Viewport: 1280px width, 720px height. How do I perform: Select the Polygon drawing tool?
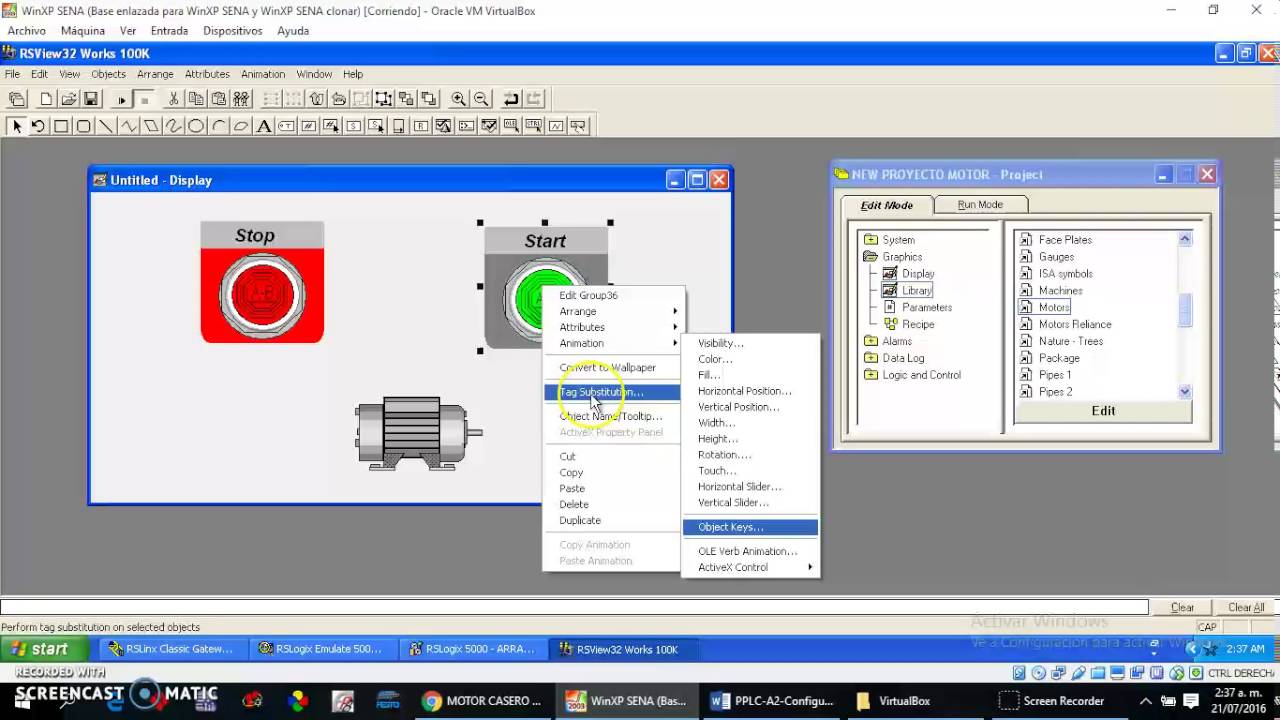[151, 126]
